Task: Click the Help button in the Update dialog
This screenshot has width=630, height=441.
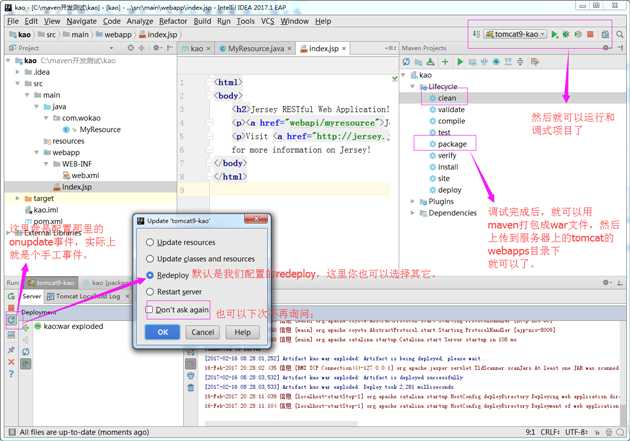Action: click(242, 332)
